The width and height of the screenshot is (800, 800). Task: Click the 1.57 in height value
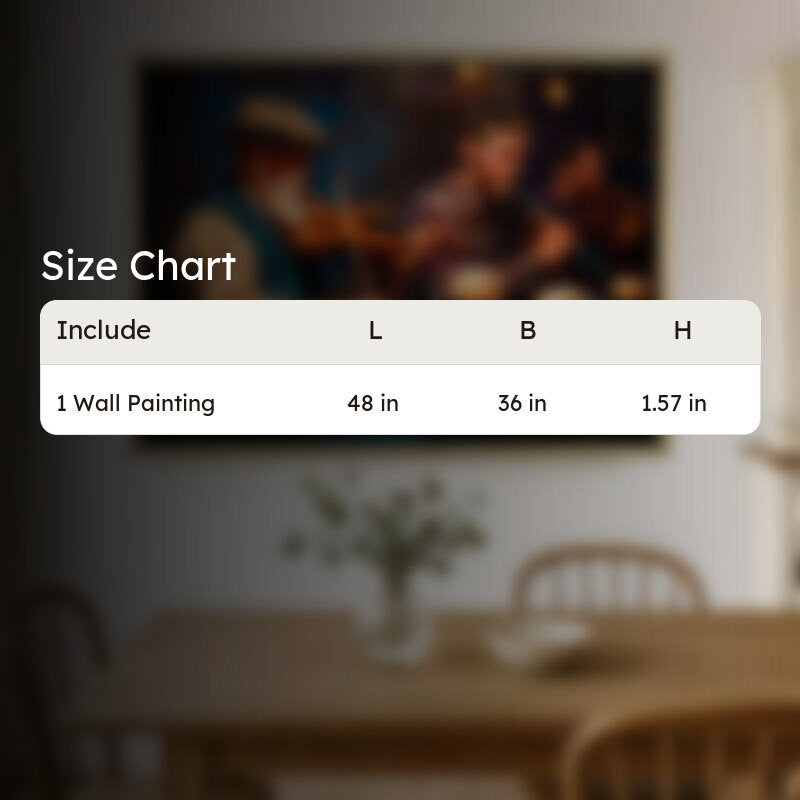(x=674, y=403)
